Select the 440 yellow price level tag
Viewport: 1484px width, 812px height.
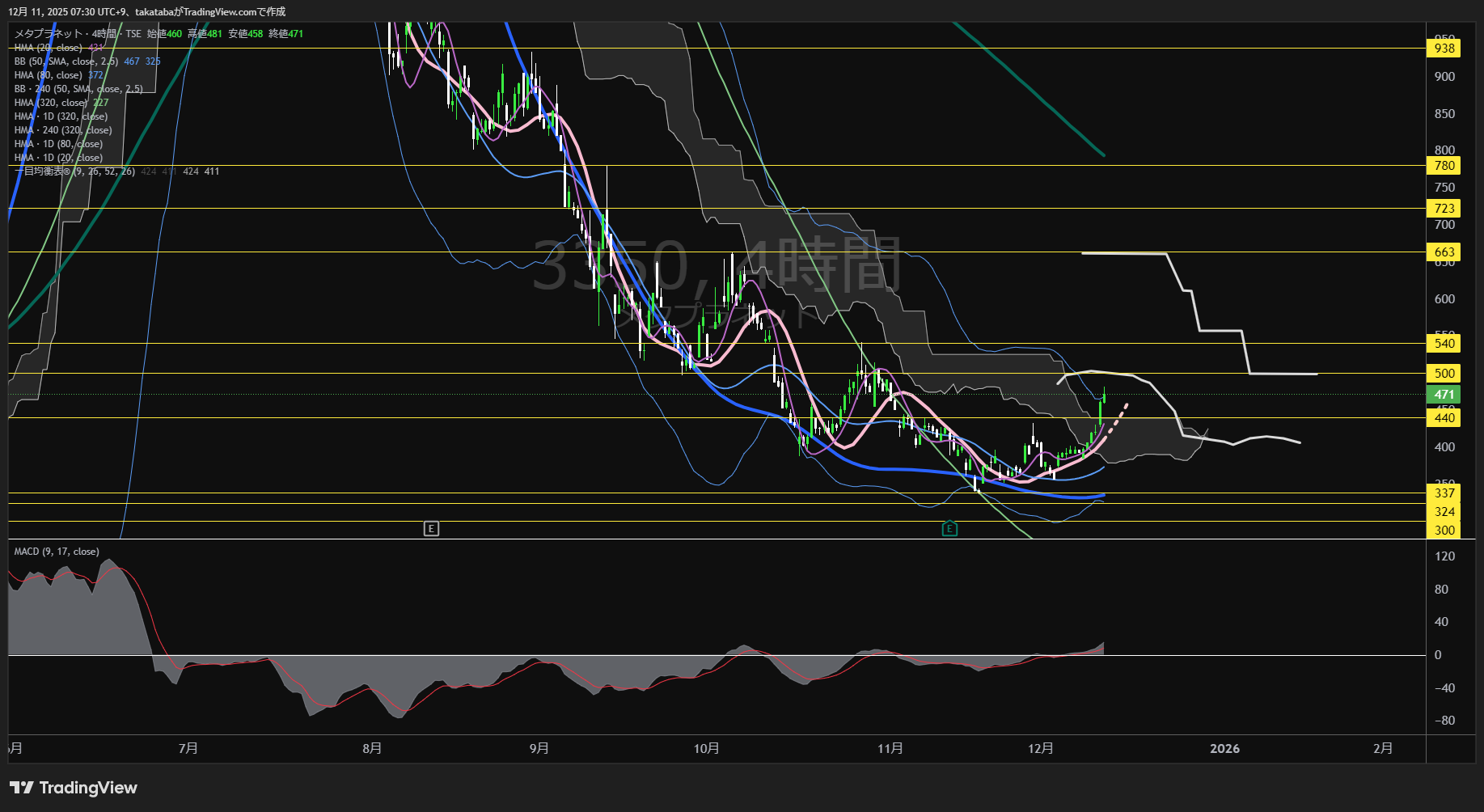coord(1444,418)
